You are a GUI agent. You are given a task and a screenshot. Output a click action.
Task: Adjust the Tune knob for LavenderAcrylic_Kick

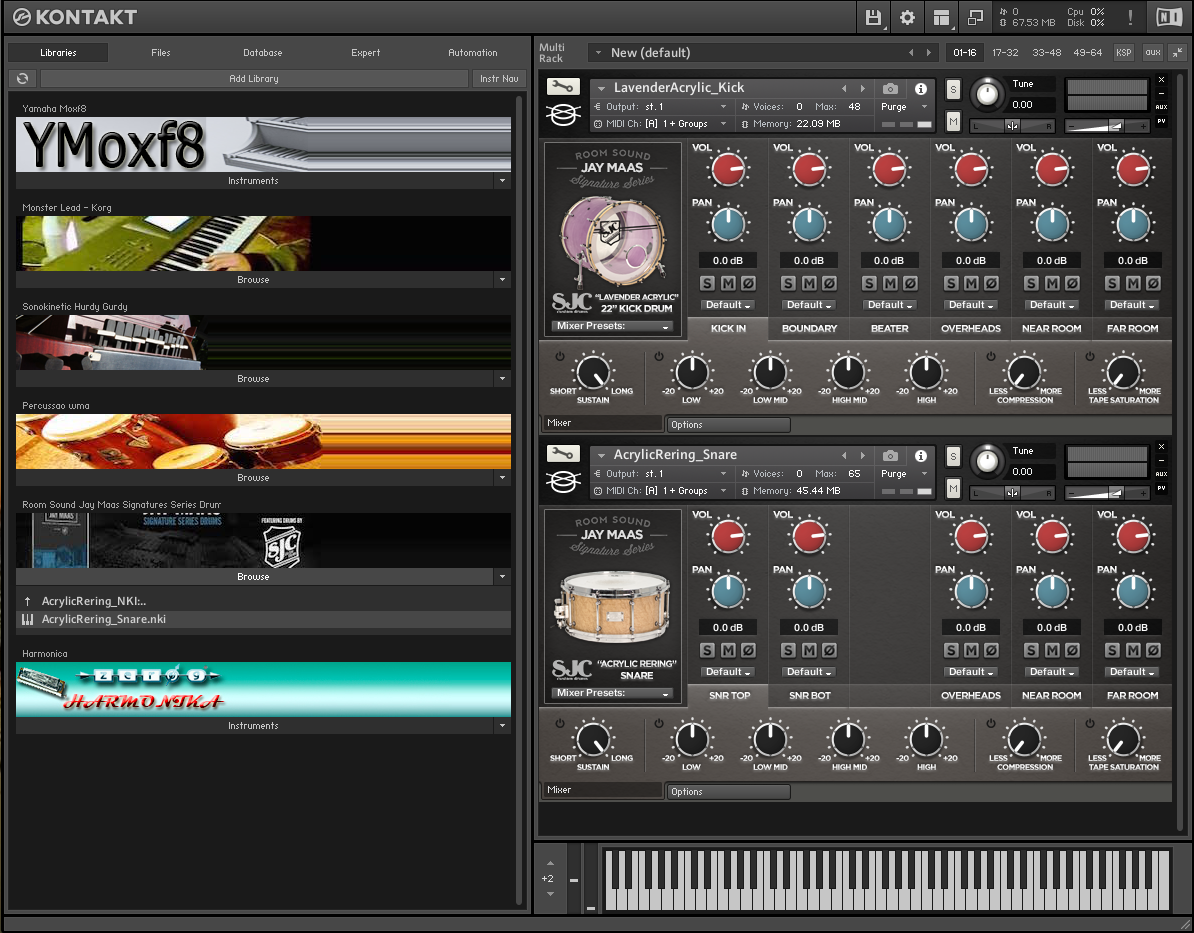point(987,94)
